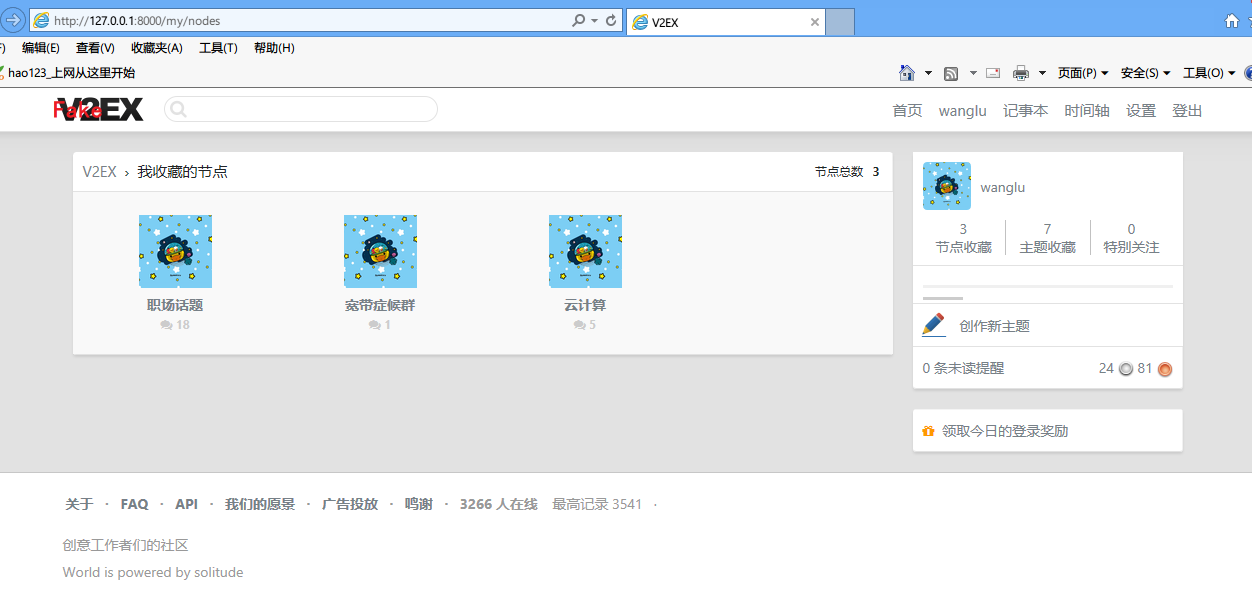This screenshot has height=607, width=1252.
Task: Close the V2EX browser tab
Action: [x=815, y=22]
